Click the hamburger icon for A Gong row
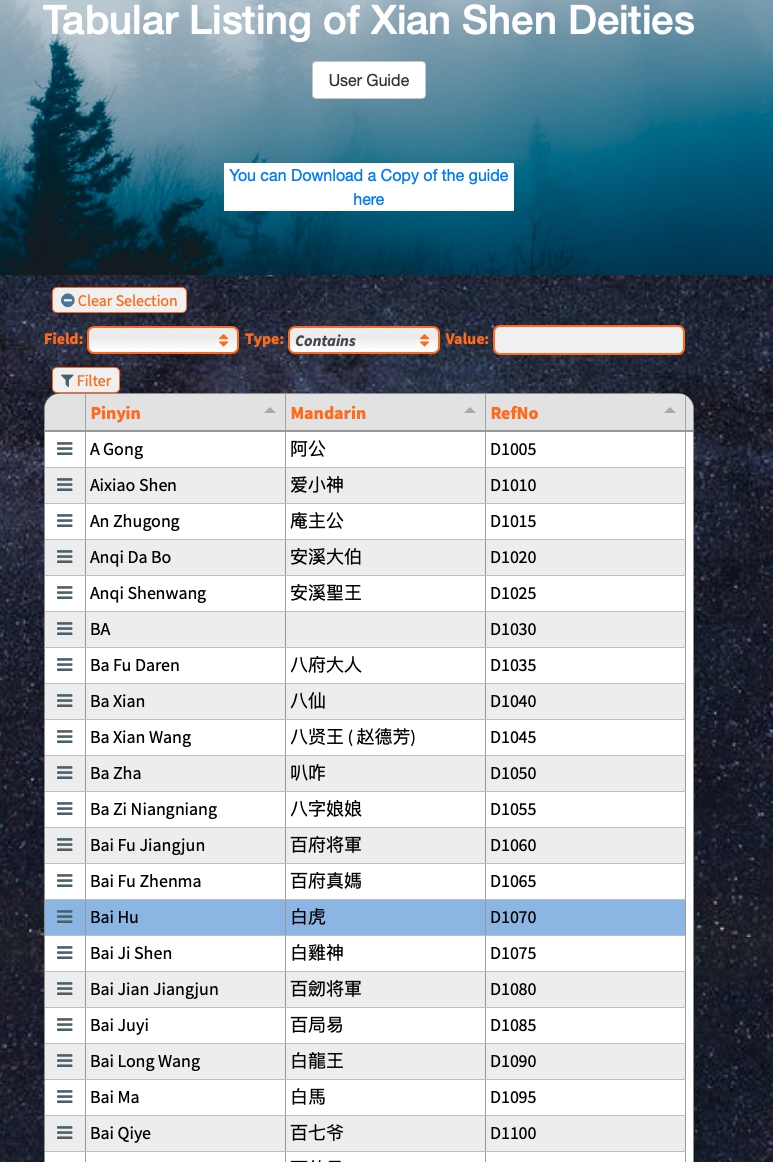This screenshot has width=773, height=1162. pos(65,449)
